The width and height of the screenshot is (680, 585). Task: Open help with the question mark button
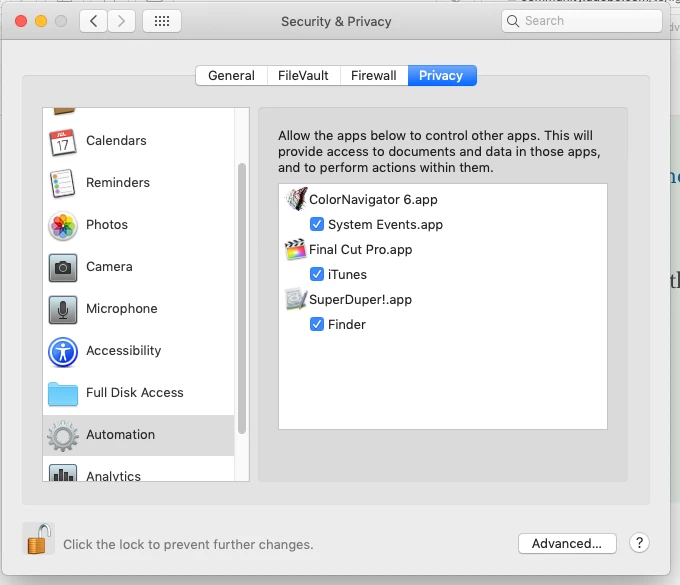click(x=639, y=543)
